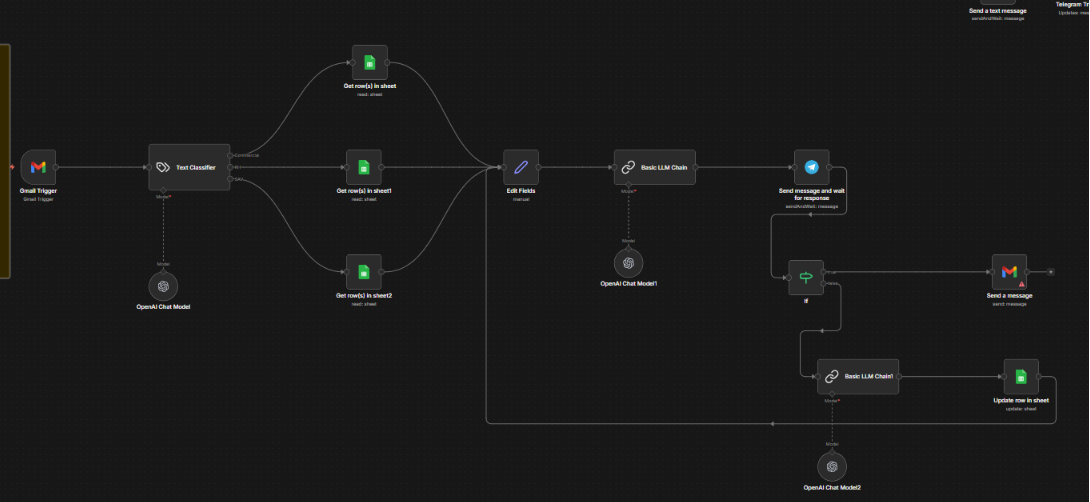Viewport: 1090px width, 502px height.
Task: Click the false output port of If node
Action: pos(824,284)
